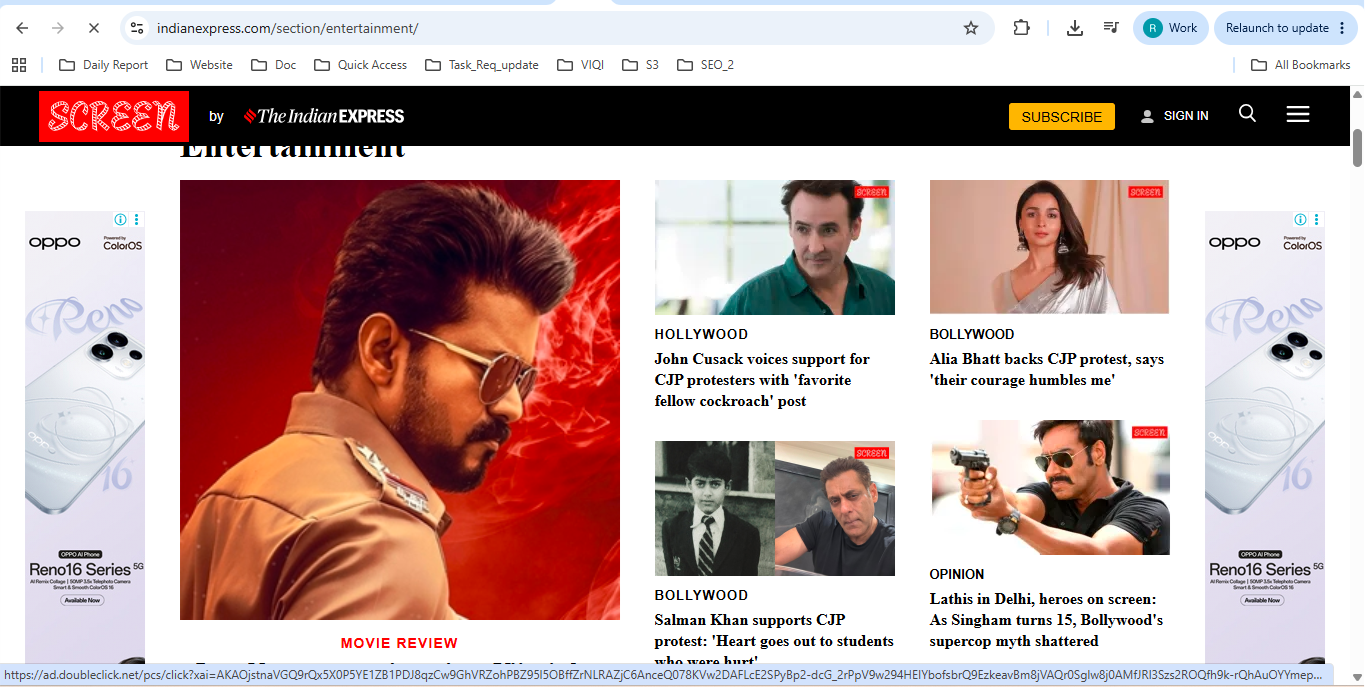This screenshot has height=688, width=1365.
Task: Open the site search magnifier
Action: [1247, 114]
